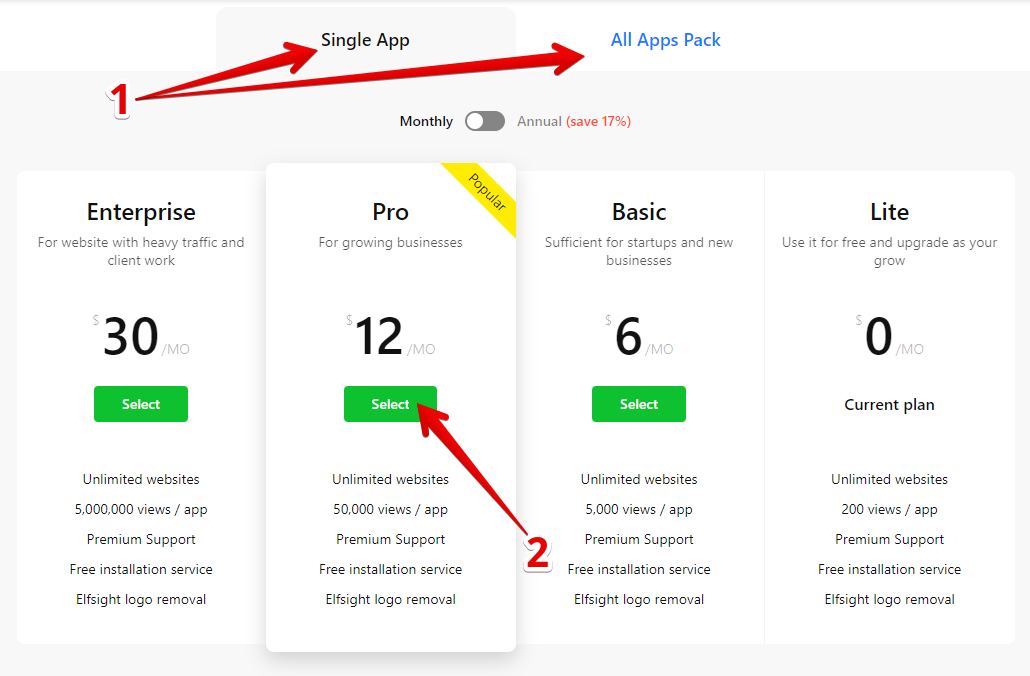
Task: Click Premium Support under Basic plan
Action: click(x=638, y=539)
